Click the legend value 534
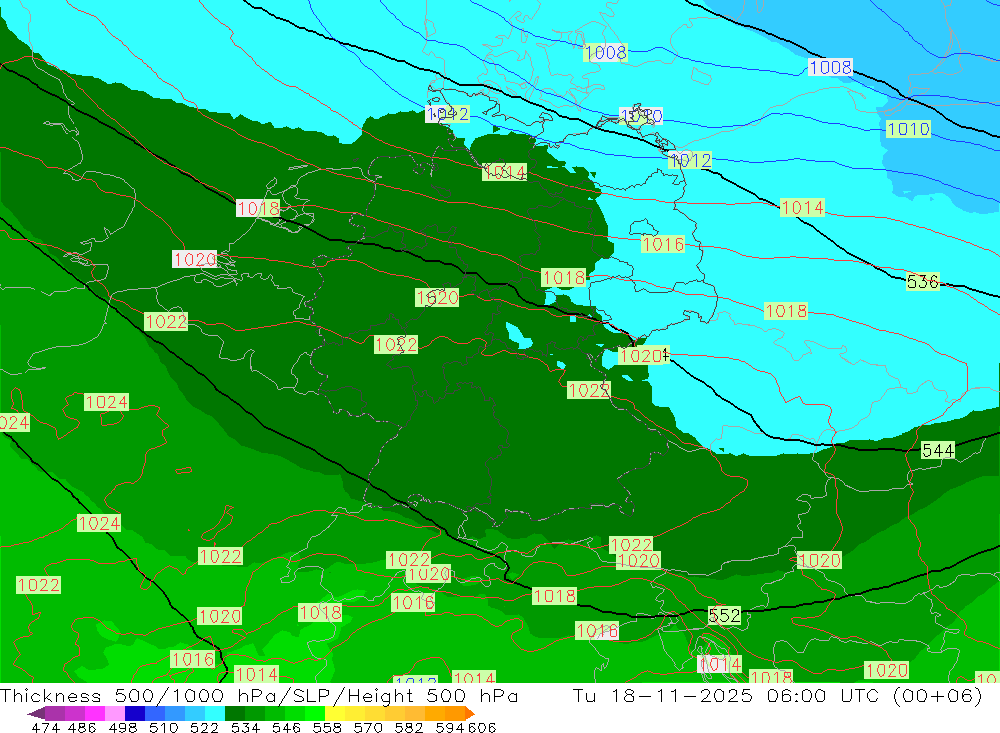1000x733 pixels. tap(245, 728)
